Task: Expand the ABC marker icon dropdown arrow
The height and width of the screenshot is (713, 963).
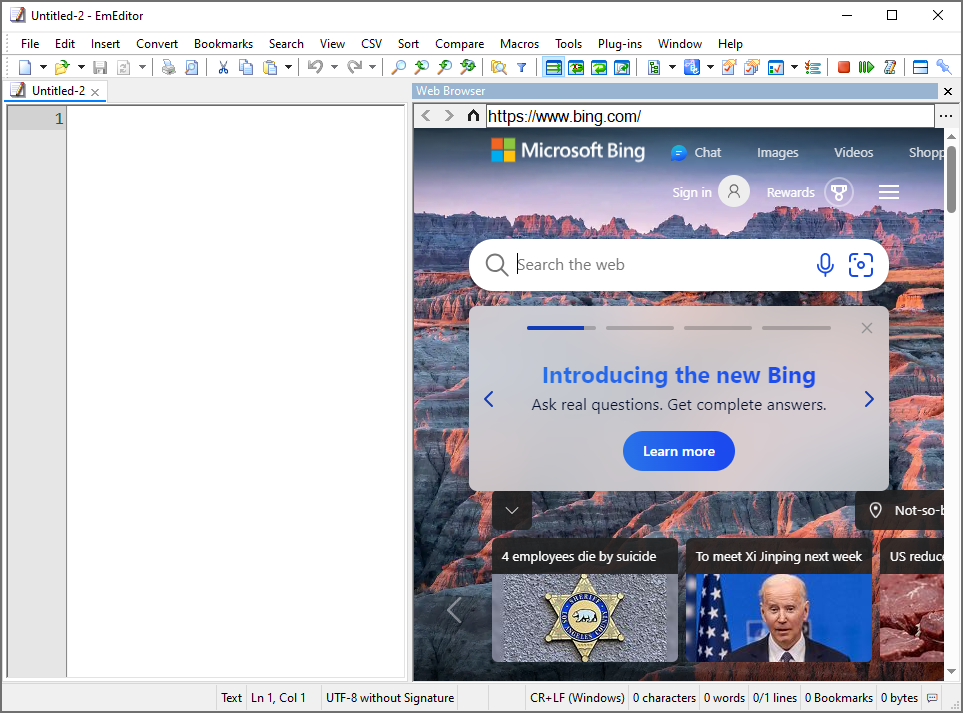Action: [x=710, y=67]
